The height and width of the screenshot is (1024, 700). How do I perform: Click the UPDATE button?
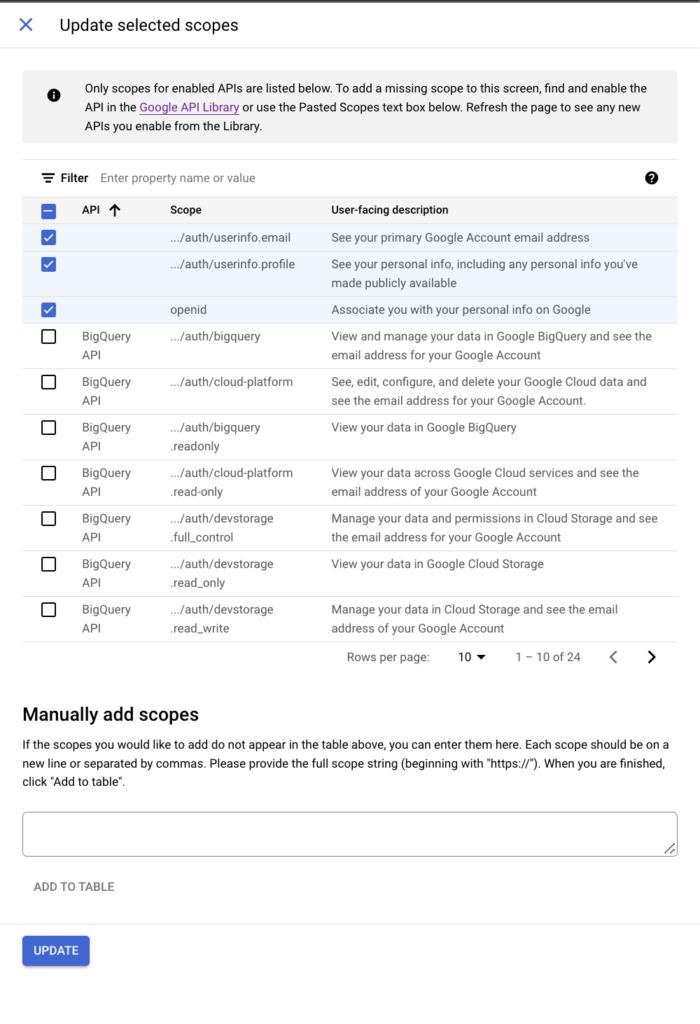click(56, 951)
